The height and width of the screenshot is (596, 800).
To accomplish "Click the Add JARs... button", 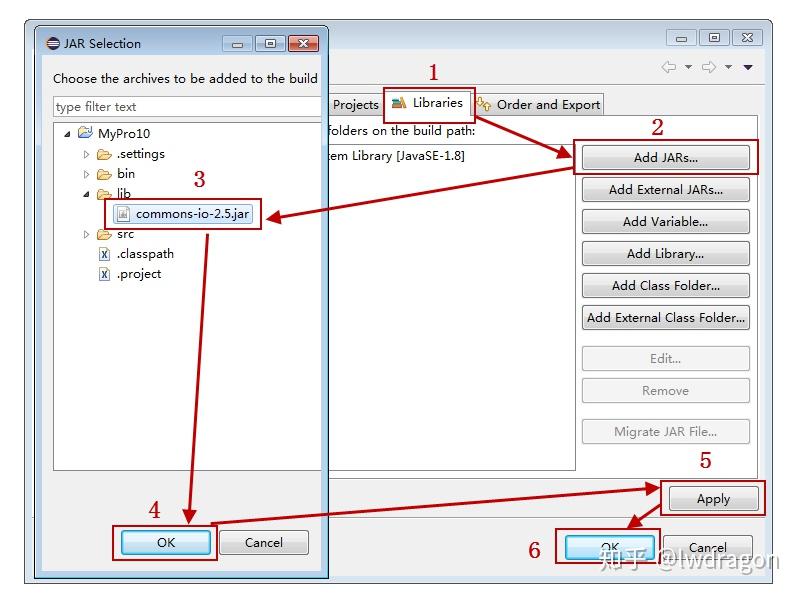I will tap(665, 157).
